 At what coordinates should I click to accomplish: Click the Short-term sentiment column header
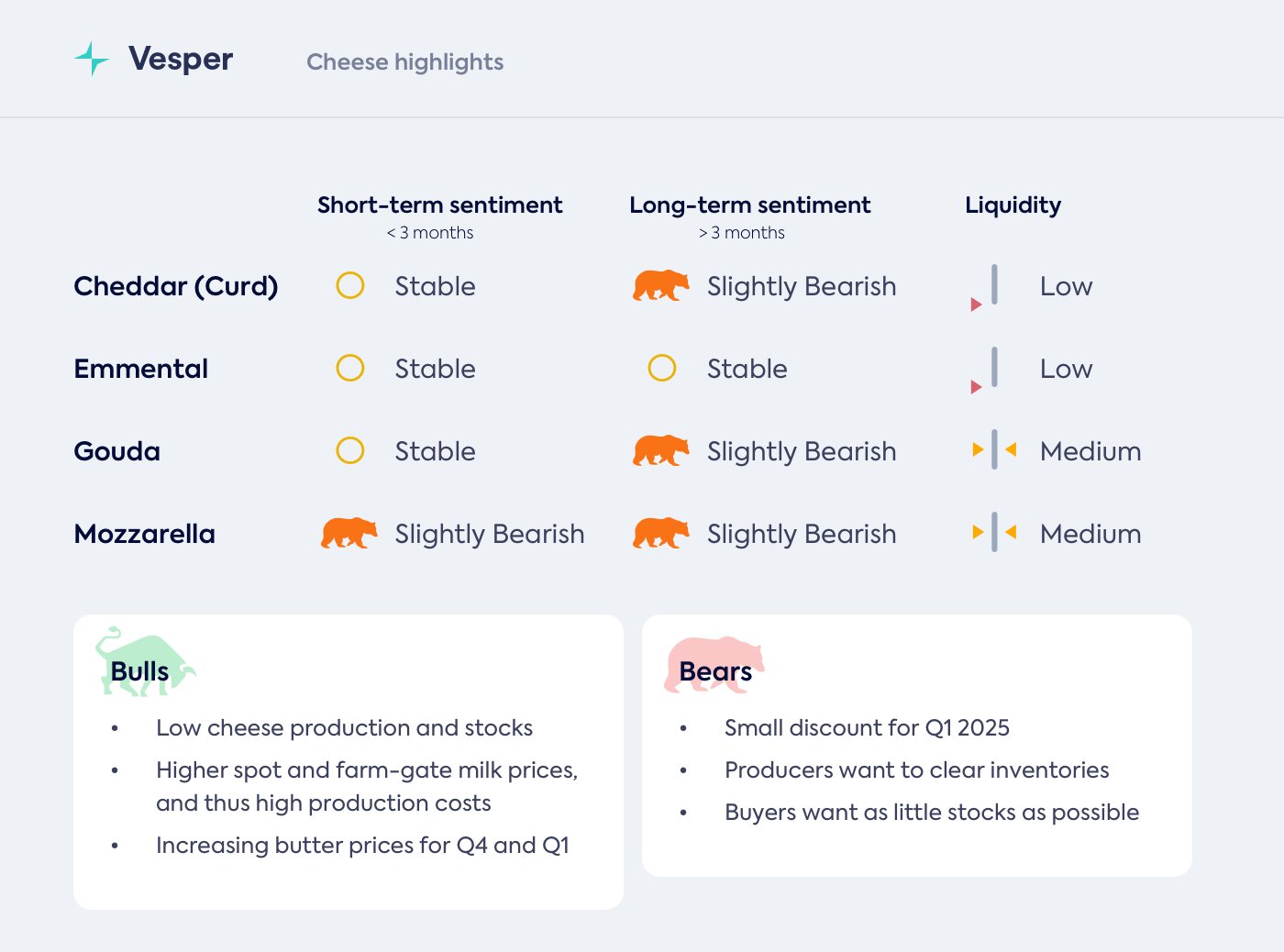(x=439, y=205)
